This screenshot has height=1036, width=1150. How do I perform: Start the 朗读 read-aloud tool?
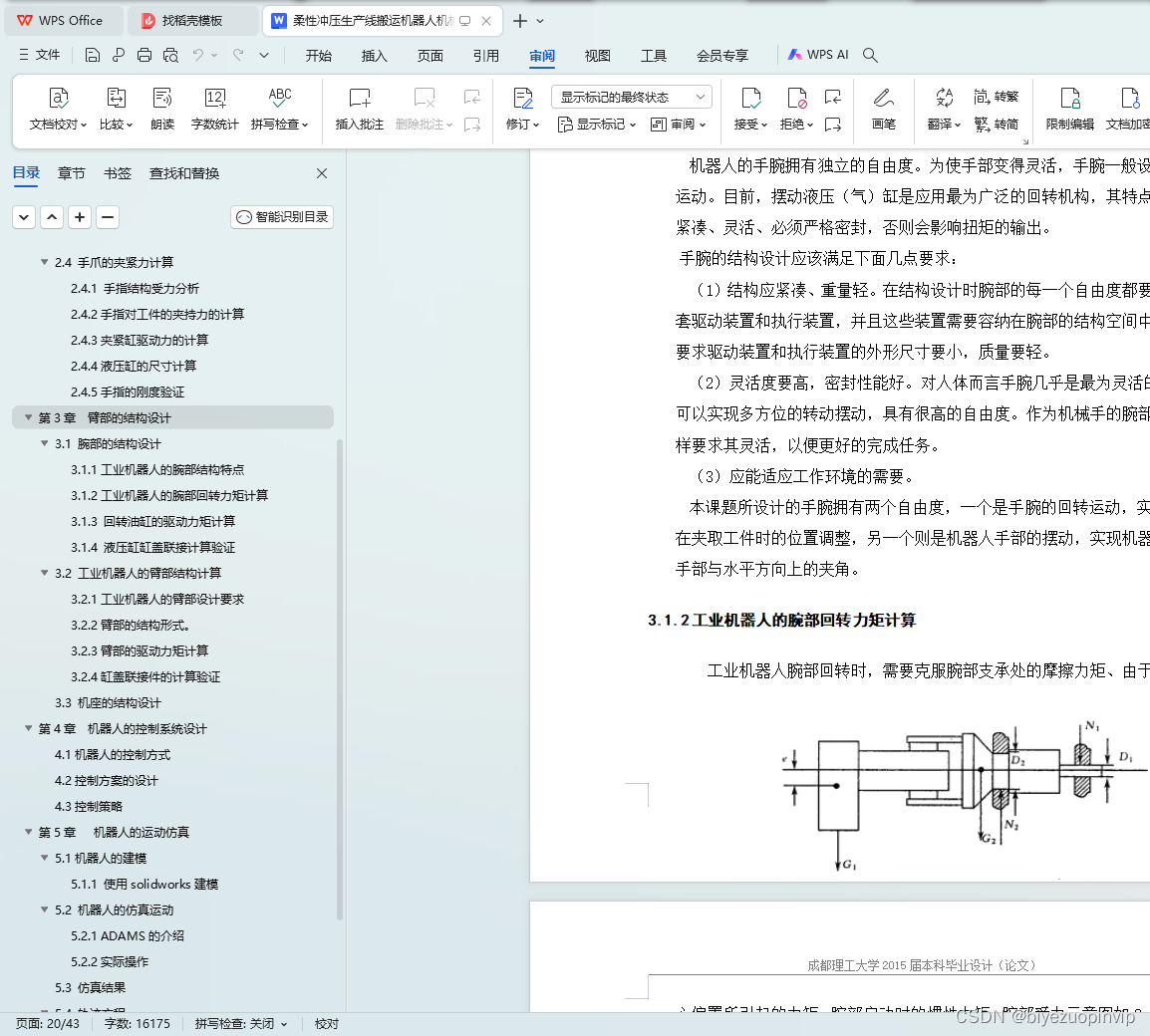coord(162,109)
